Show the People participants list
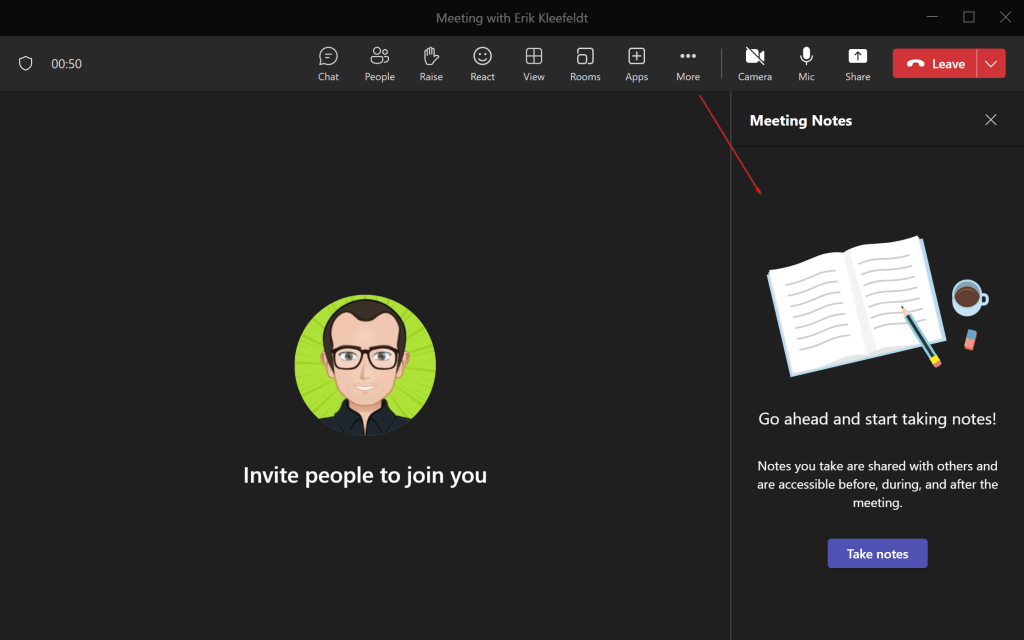 click(379, 63)
